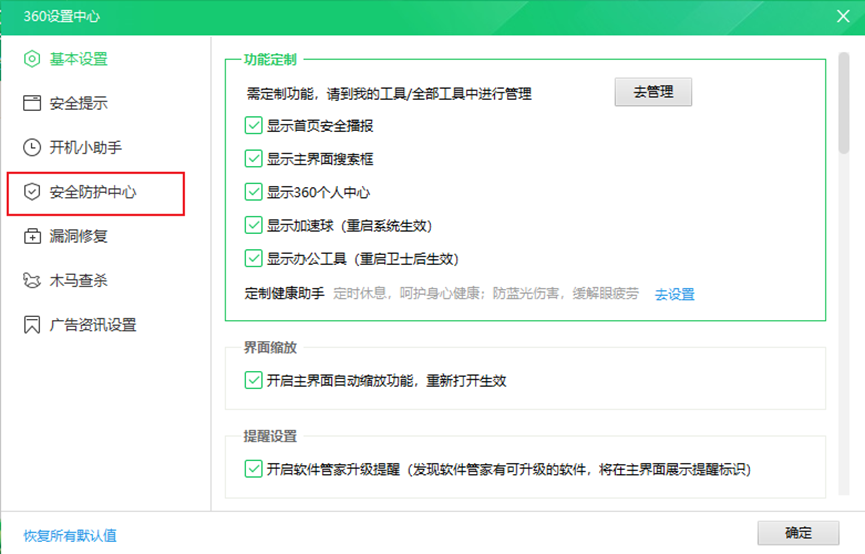
Task: Switch to the 漏洞修复 section
Action: 78,236
